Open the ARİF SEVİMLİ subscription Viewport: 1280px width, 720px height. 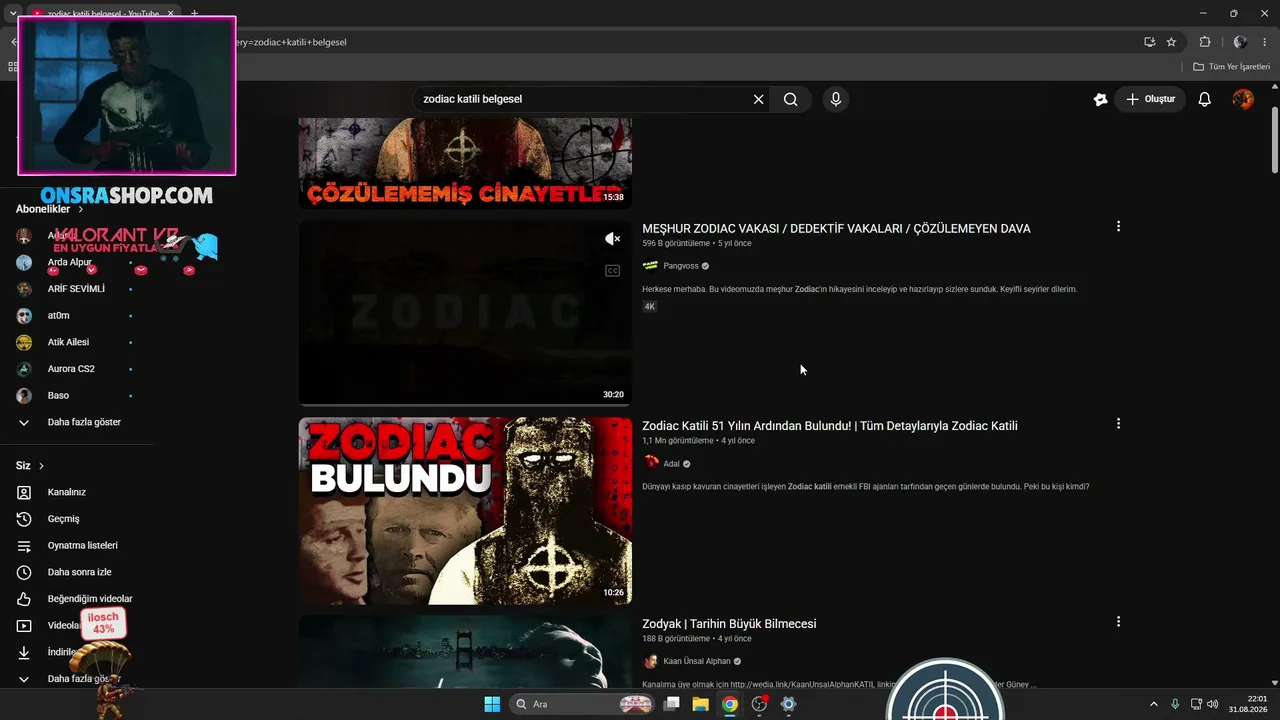click(76, 289)
